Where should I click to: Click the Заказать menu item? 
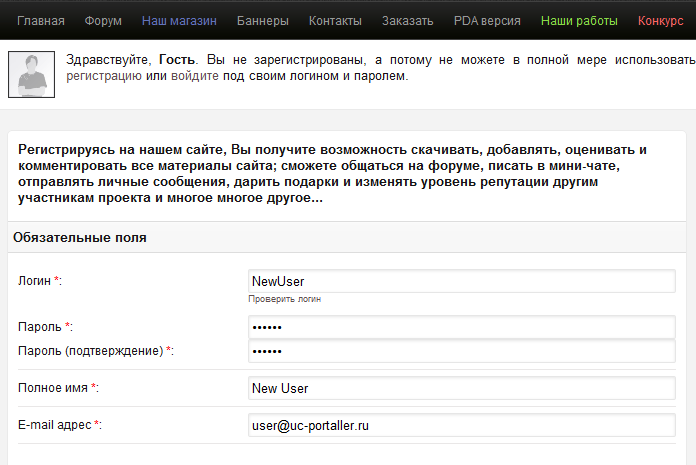click(407, 21)
